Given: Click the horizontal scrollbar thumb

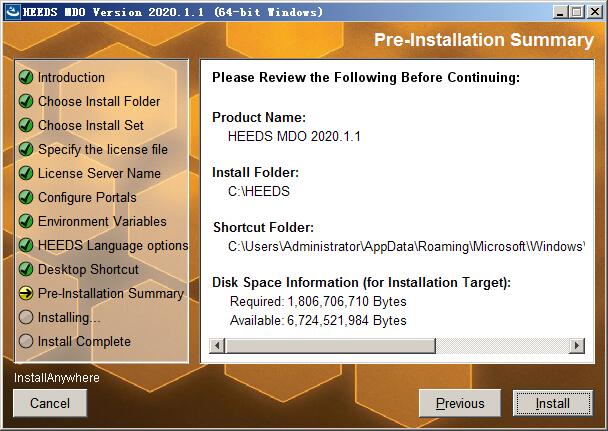Looking at the screenshot, I should 330,345.
